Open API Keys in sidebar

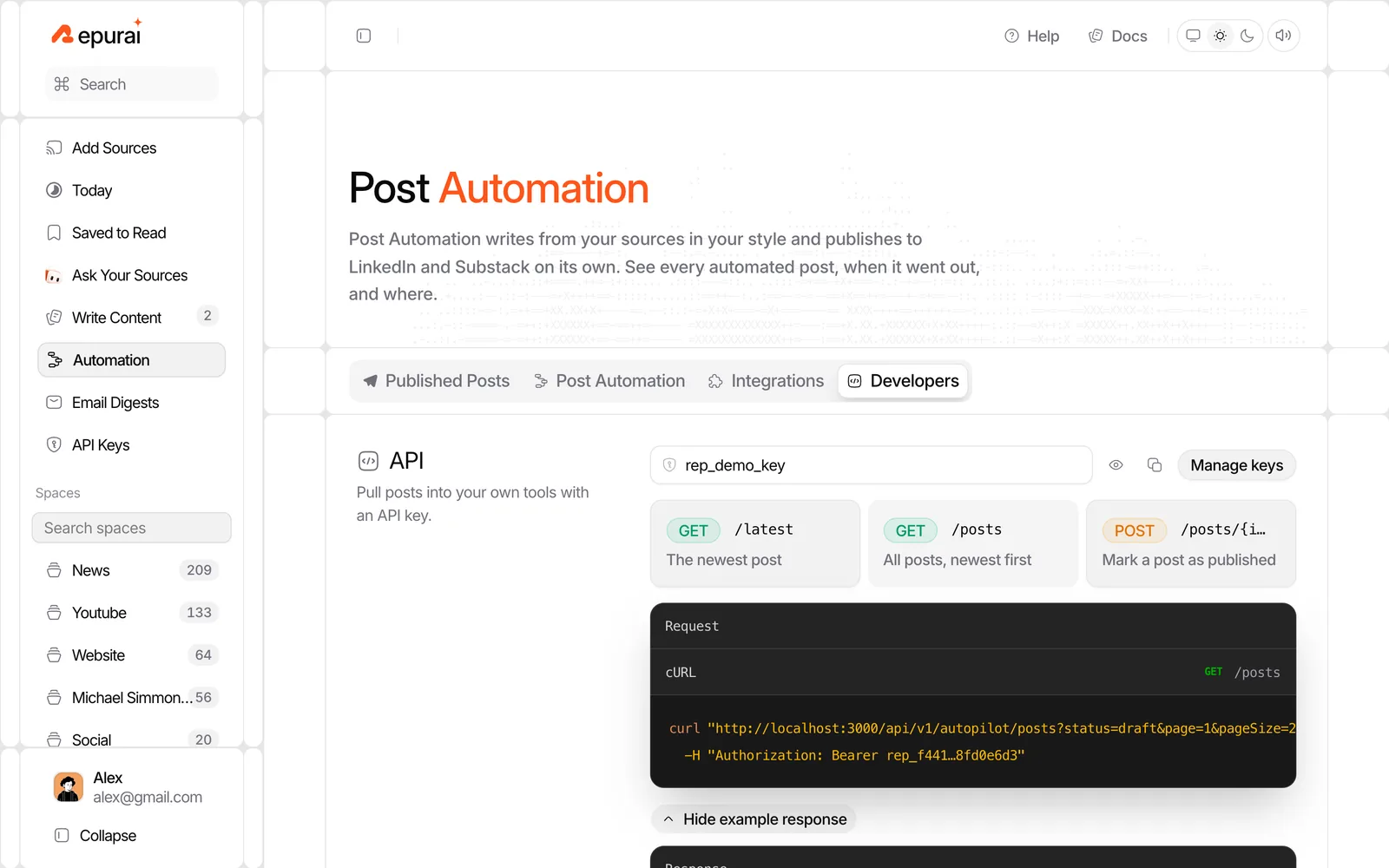132,445
